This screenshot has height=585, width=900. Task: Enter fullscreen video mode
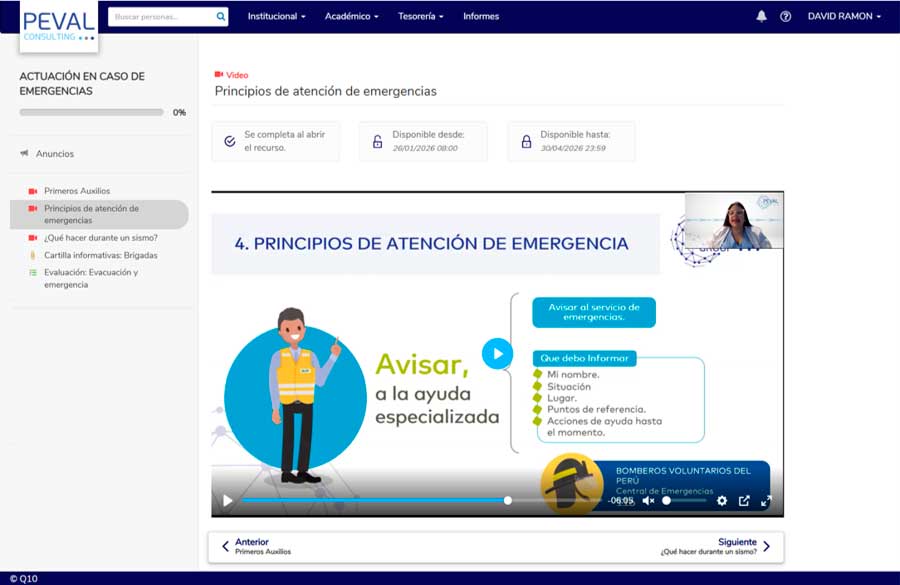tap(766, 501)
